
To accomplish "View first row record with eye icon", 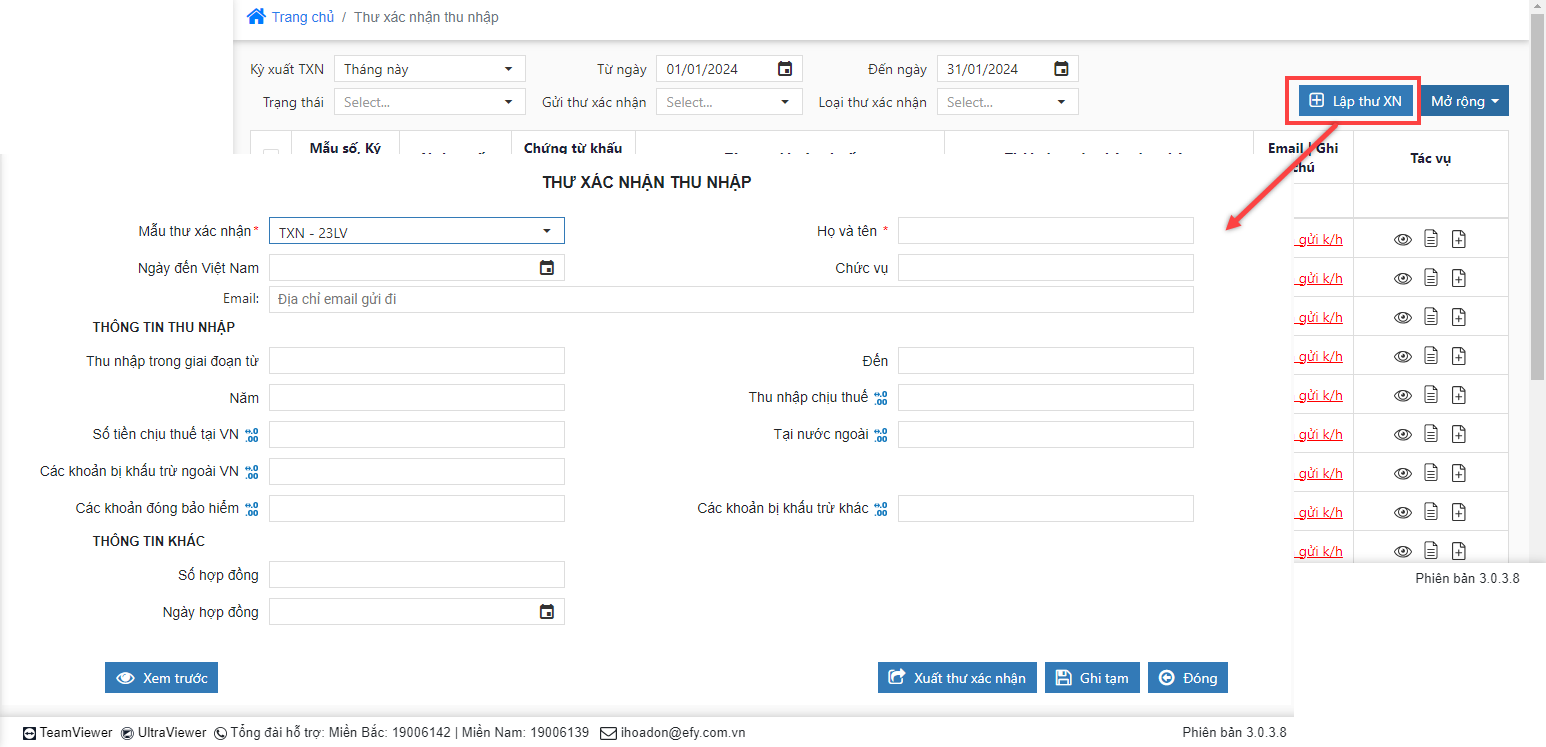I will [x=1403, y=239].
